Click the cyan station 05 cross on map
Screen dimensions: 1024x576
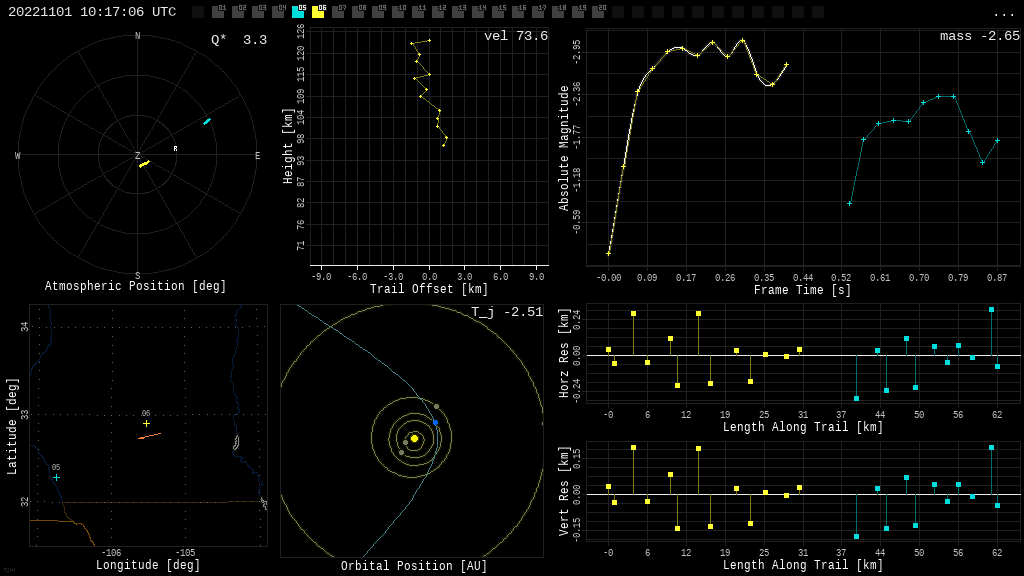(56, 478)
